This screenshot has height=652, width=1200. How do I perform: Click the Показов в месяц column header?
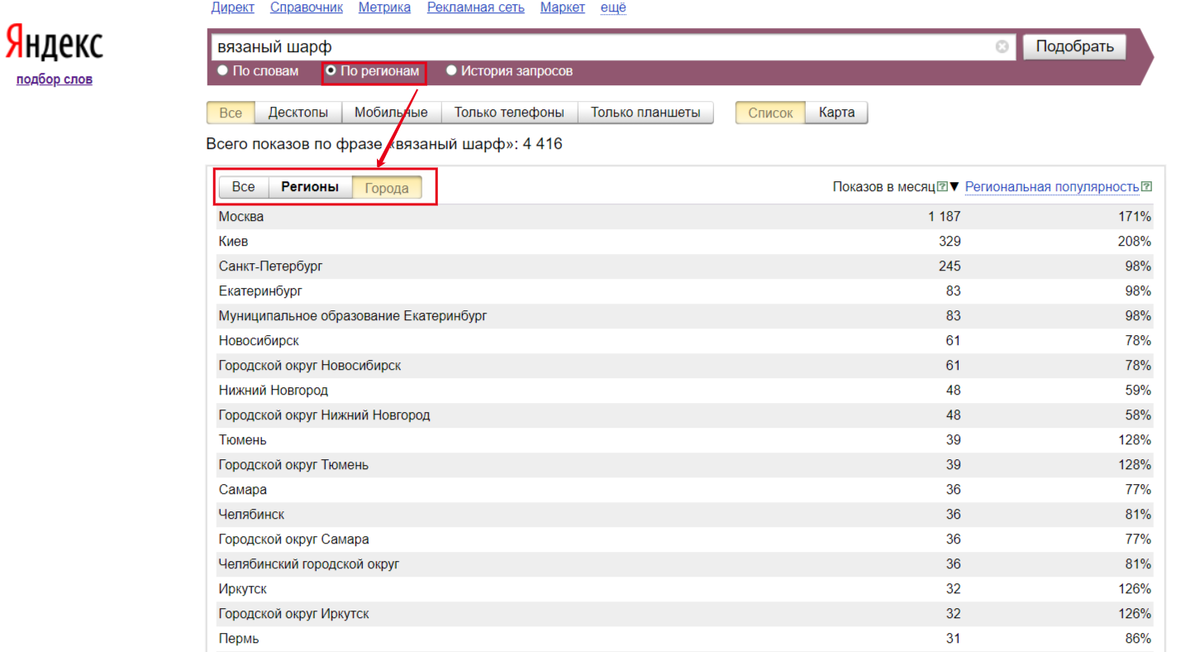click(x=884, y=187)
